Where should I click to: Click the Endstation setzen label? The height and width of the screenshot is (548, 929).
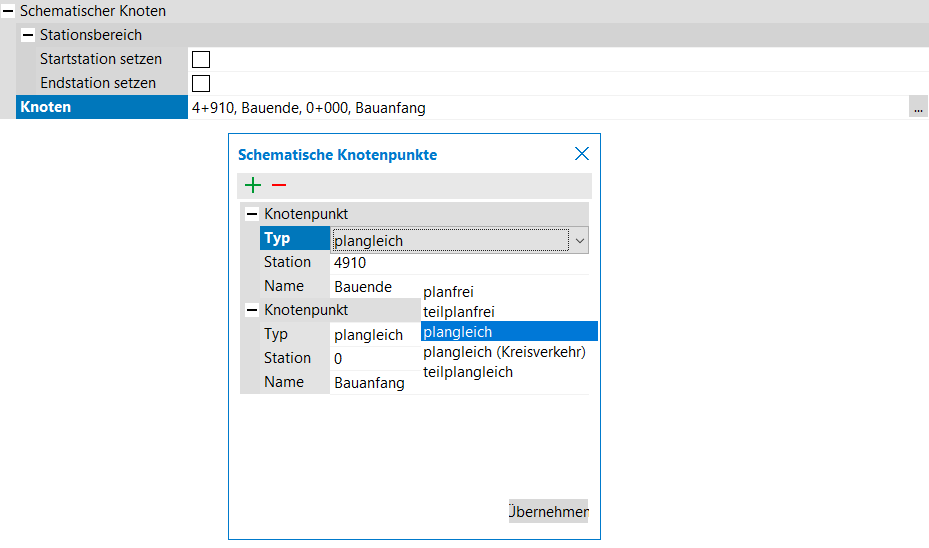(x=98, y=83)
